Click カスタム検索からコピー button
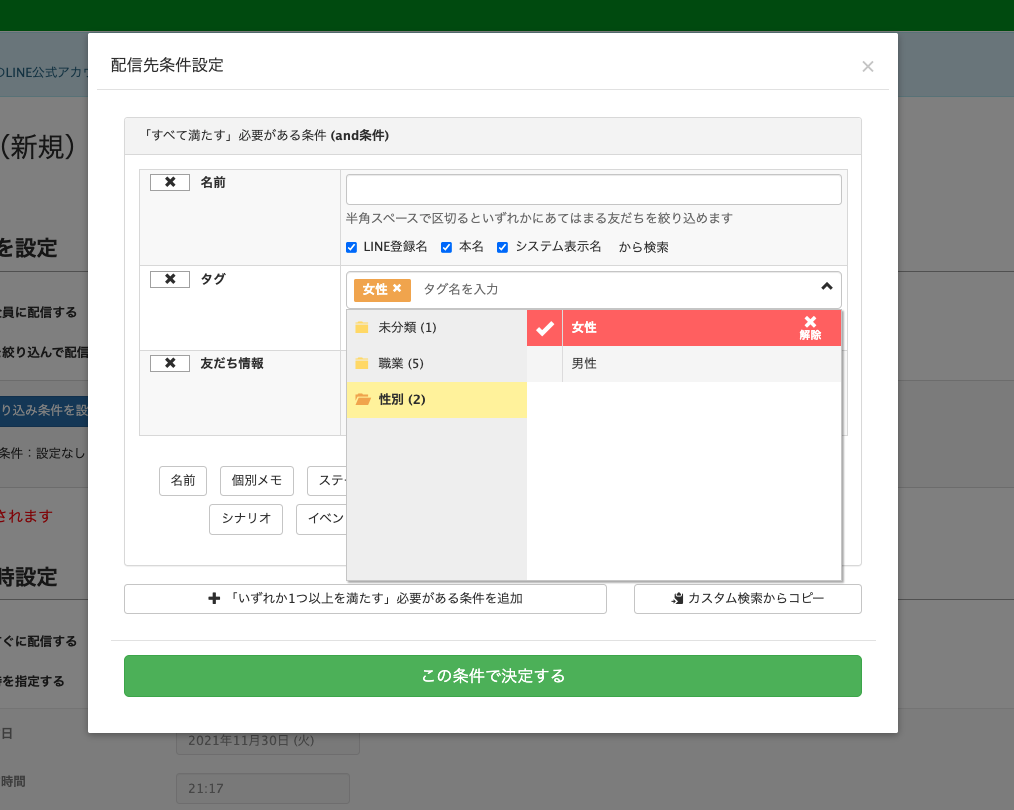This screenshot has width=1014, height=810. [x=748, y=599]
